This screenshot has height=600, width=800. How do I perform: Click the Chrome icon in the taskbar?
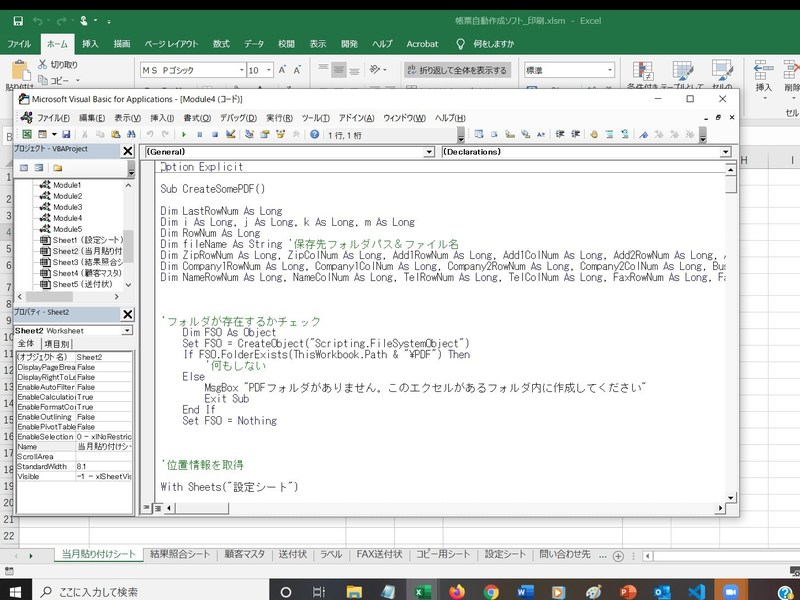[491, 591]
